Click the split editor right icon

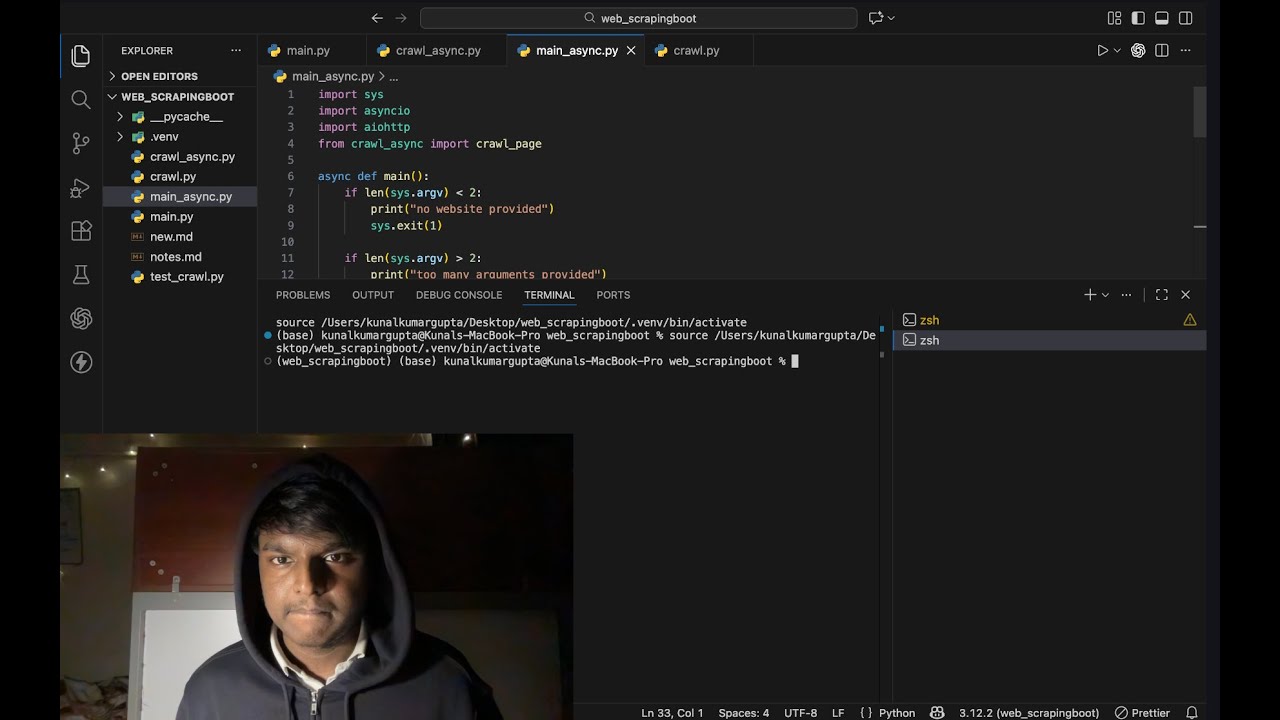pos(1162,50)
